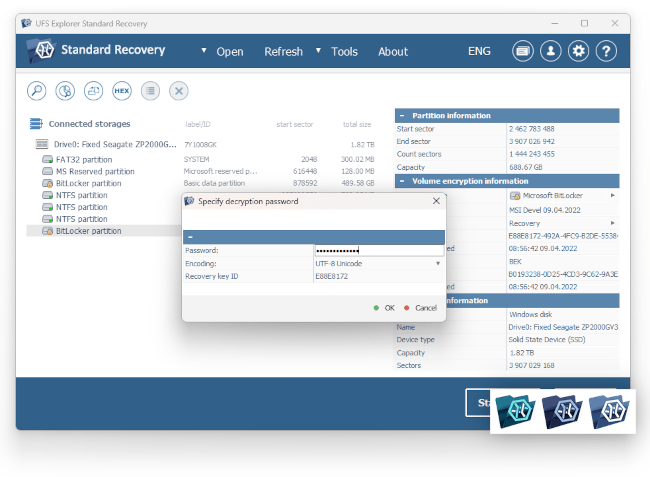The image size is (650, 477).
Task: Open the messages log icon
Action: (523, 51)
